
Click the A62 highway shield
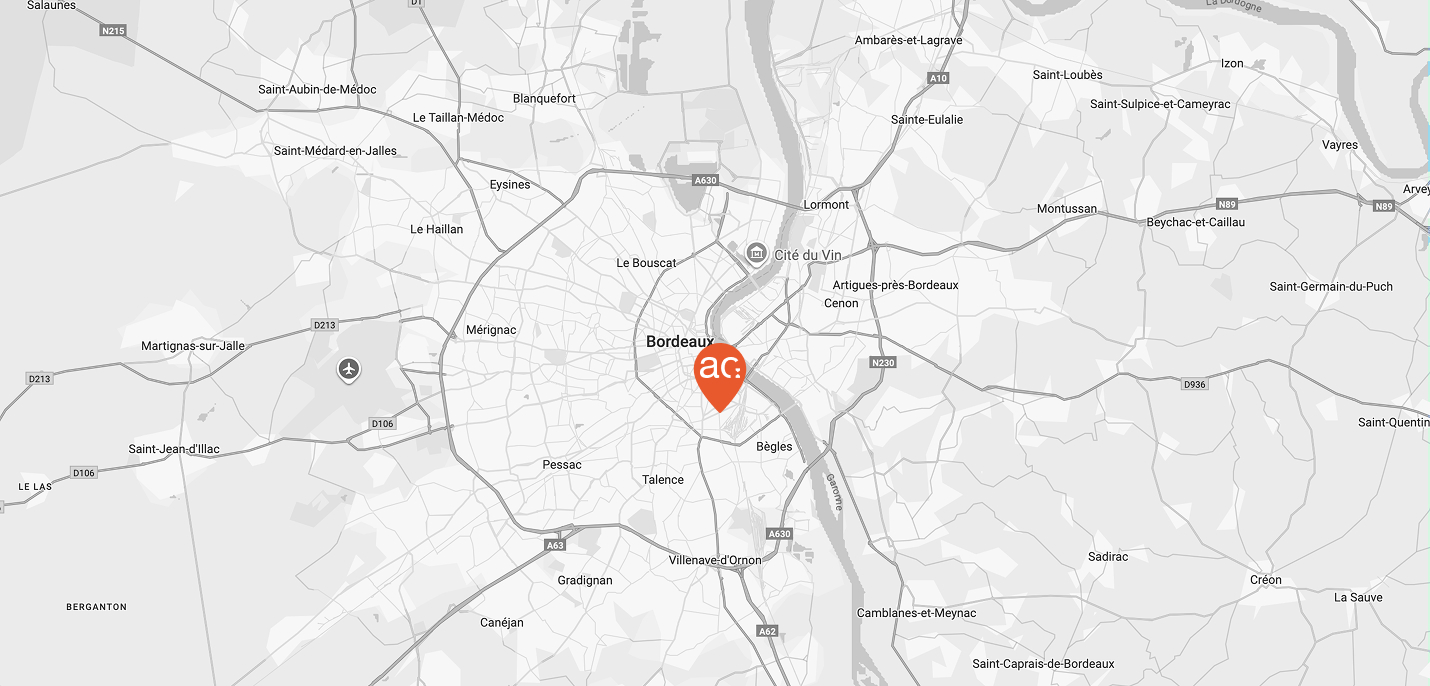coord(767,631)
